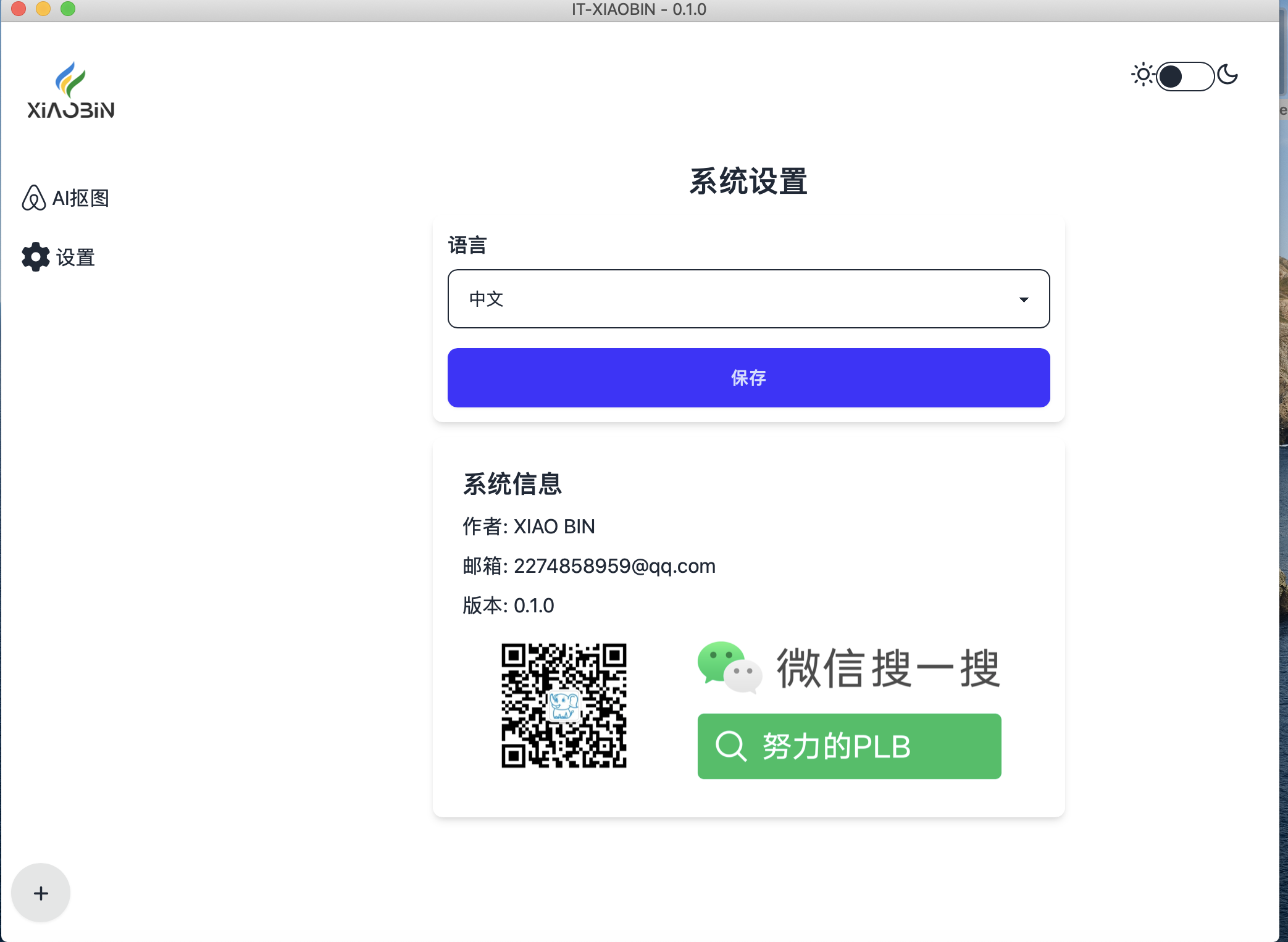1288x942 pixels.
Task: Toggle the dark theme switch
Action: point(1184,77)
